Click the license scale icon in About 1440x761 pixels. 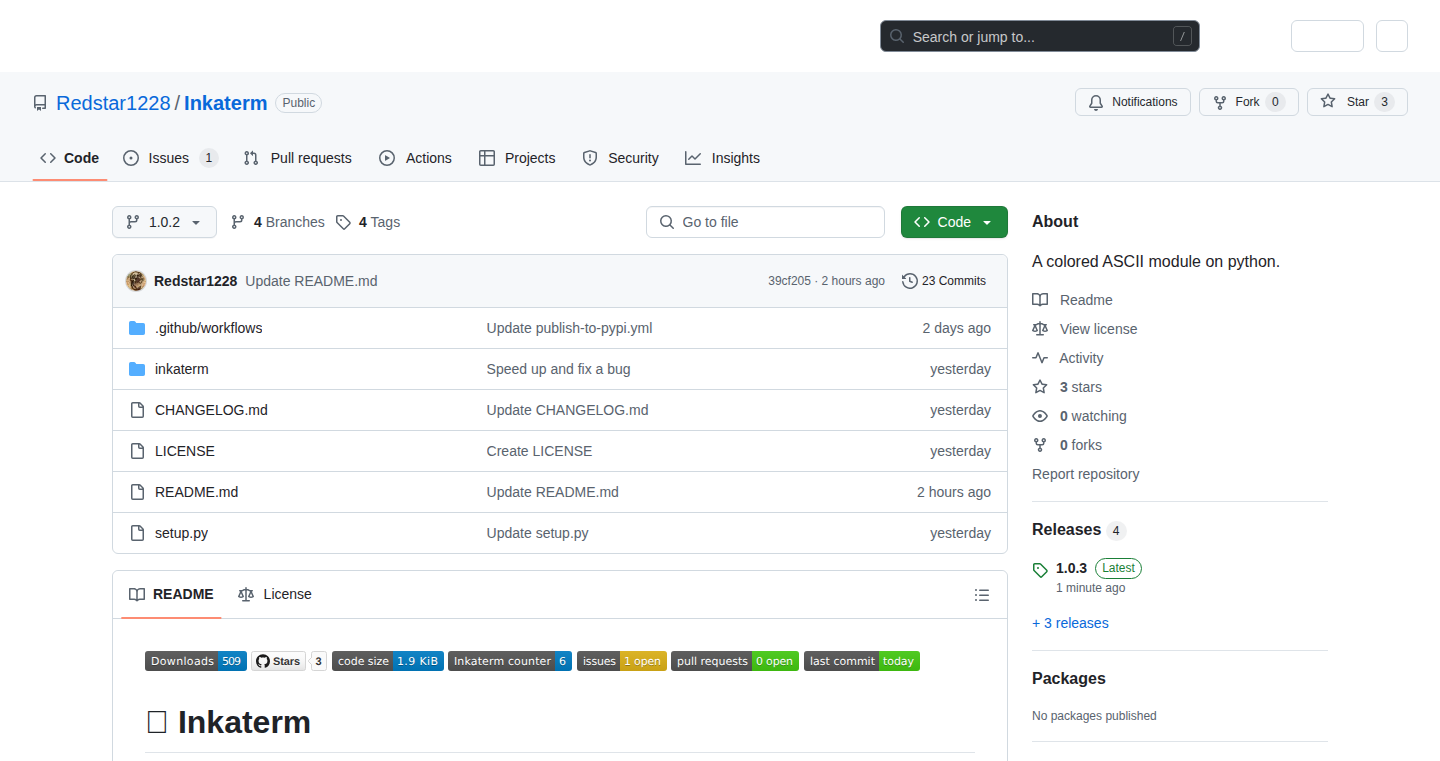[x=1040, y=329]
